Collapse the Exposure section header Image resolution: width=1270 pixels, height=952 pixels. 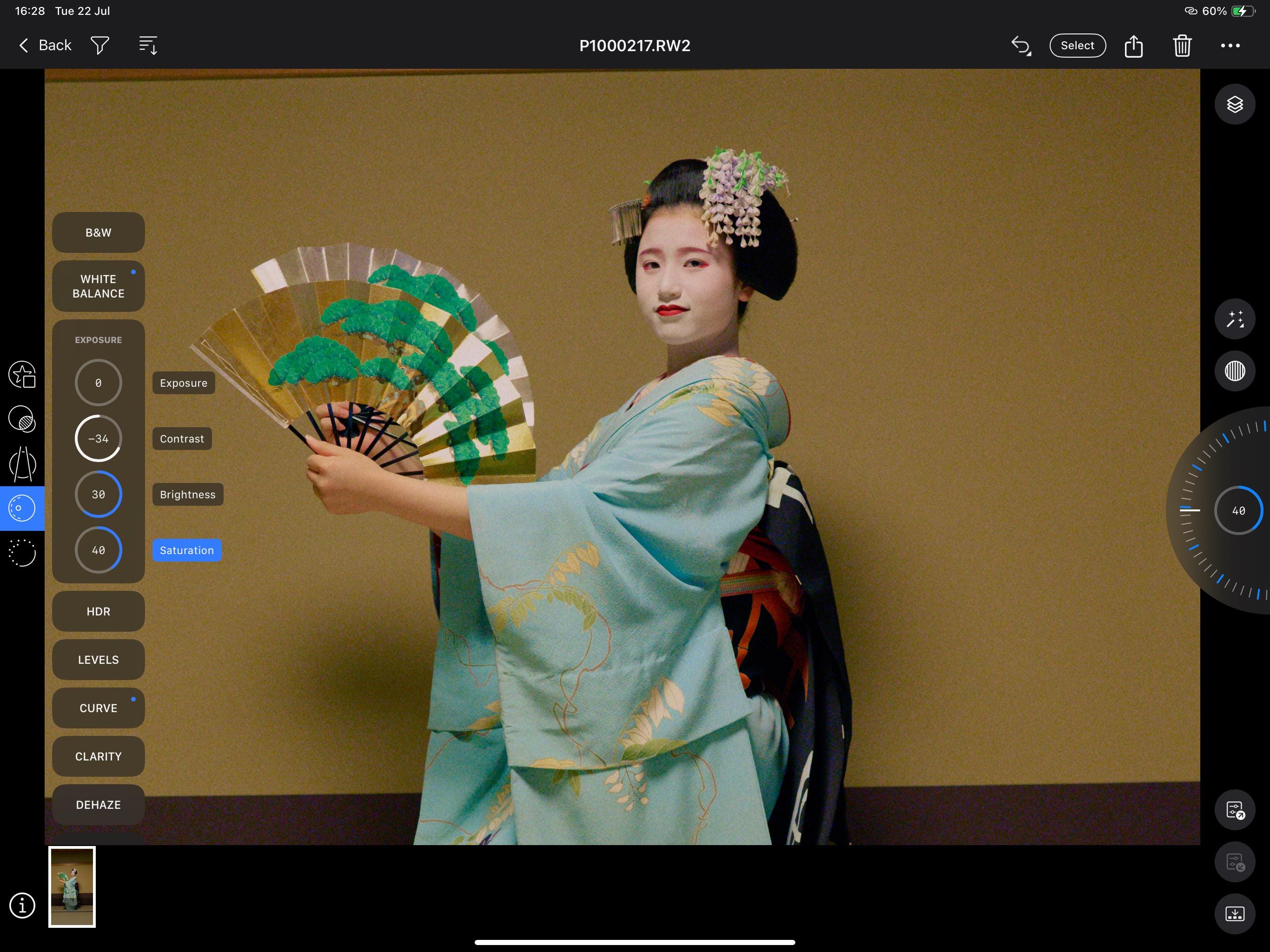(x=98, y=340)
